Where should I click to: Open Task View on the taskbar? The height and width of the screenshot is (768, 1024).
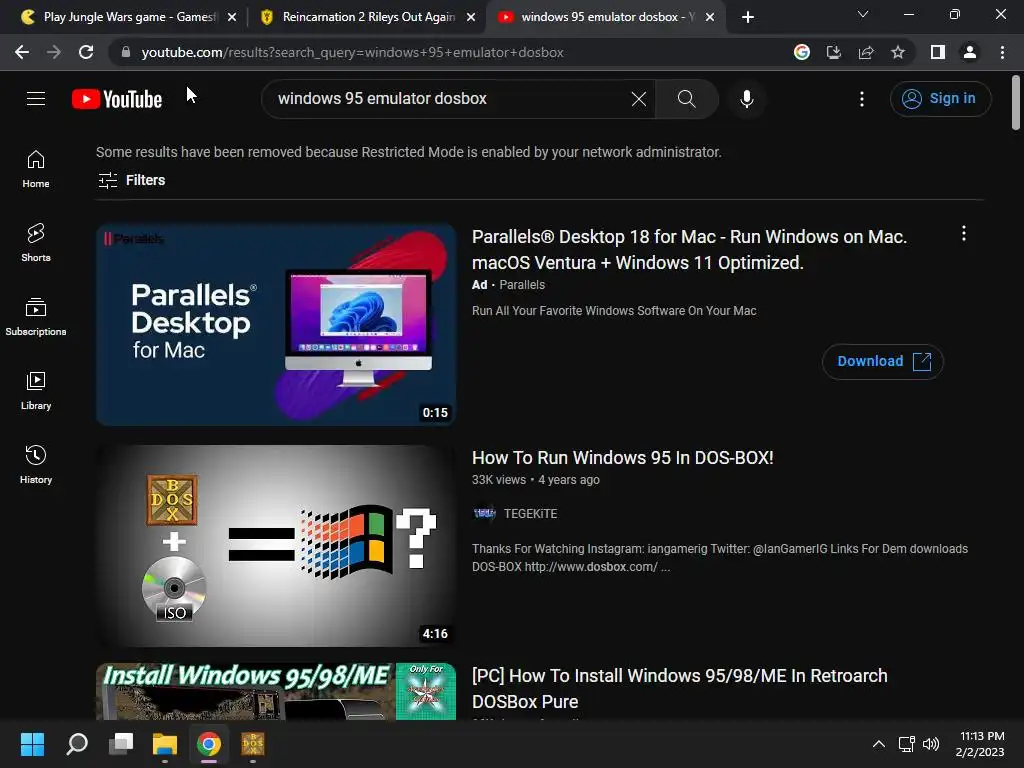[121, 744]
